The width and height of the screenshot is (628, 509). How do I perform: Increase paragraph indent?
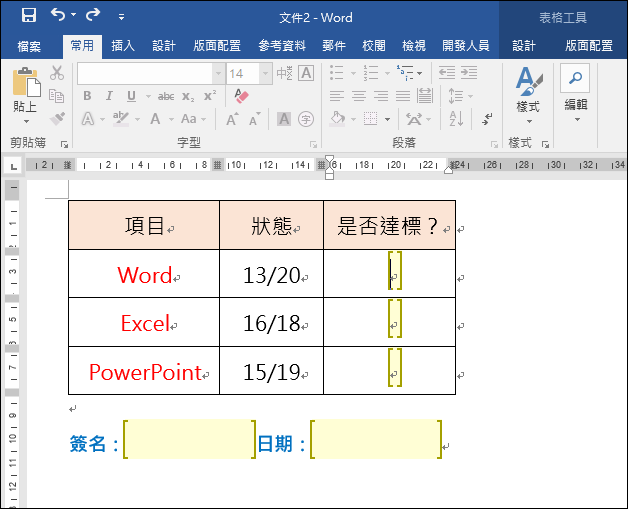(469, 73)
